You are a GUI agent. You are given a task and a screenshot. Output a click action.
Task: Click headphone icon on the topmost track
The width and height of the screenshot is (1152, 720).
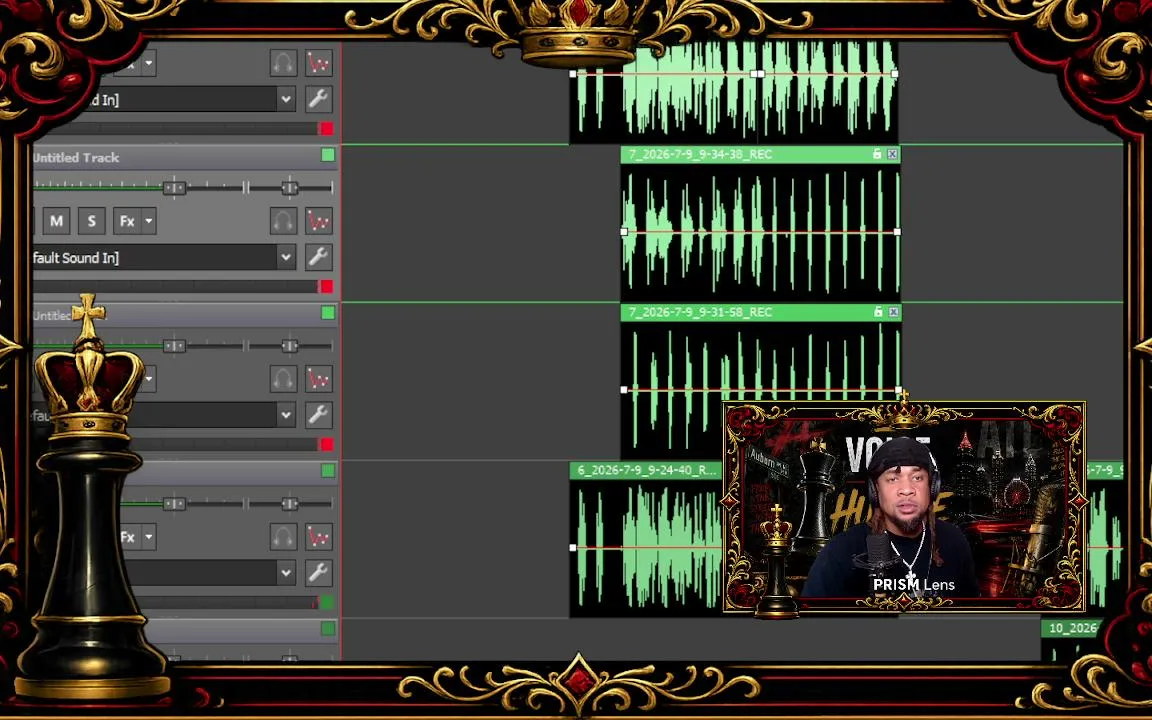(x=284, y=62)
